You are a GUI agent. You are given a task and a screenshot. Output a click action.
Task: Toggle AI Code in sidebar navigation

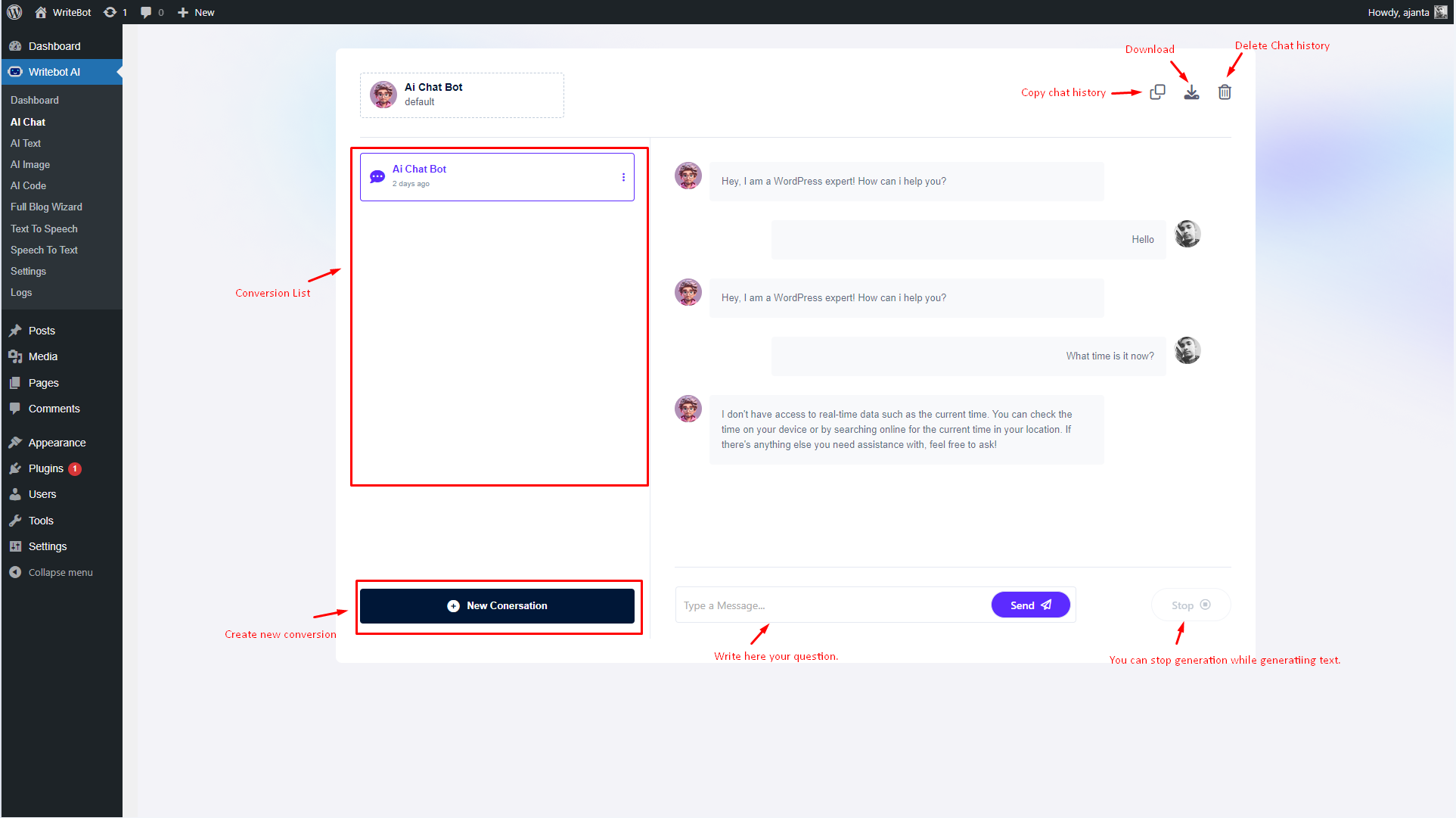pyautogui.click(x=28, y=185)
